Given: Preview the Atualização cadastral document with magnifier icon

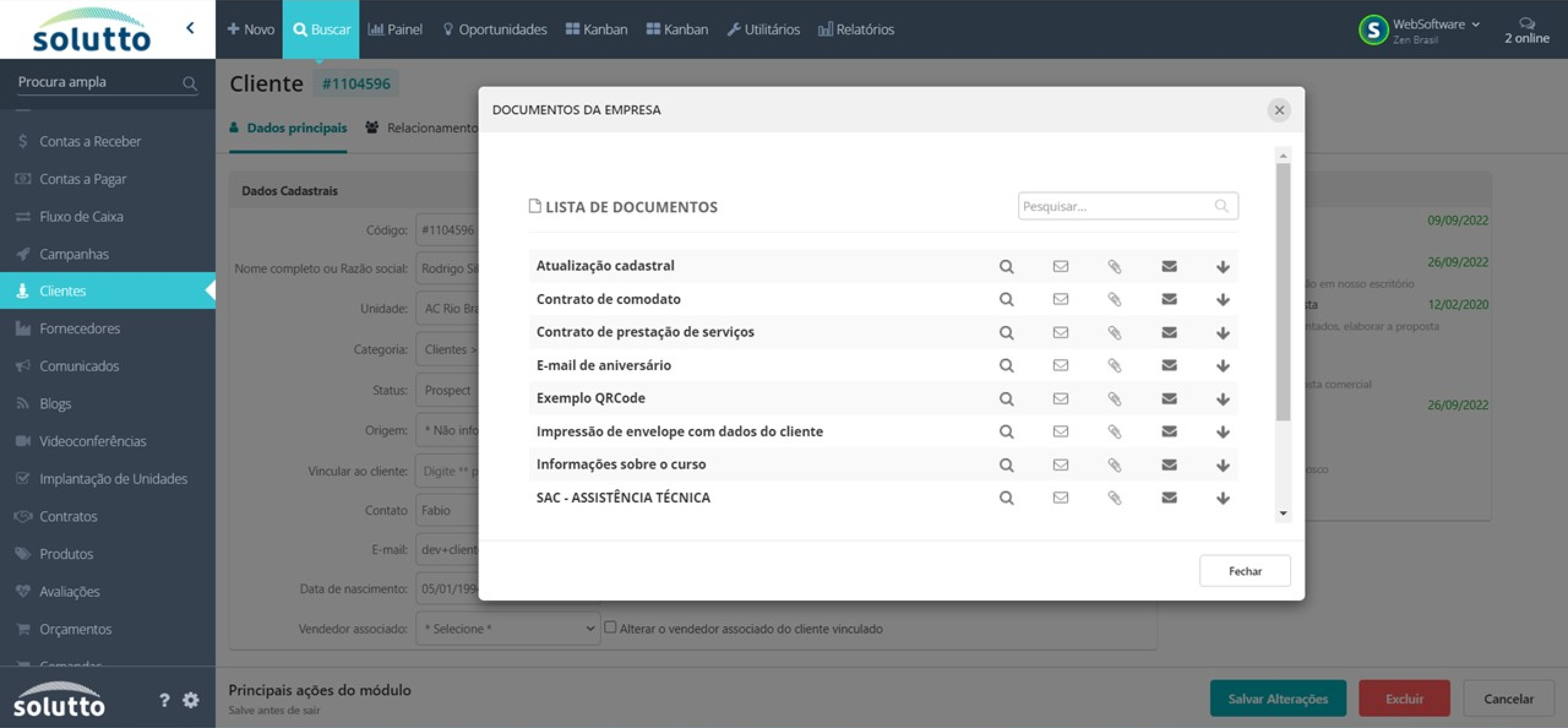Looking at the screenshot, I should (x=1006, y=266).
